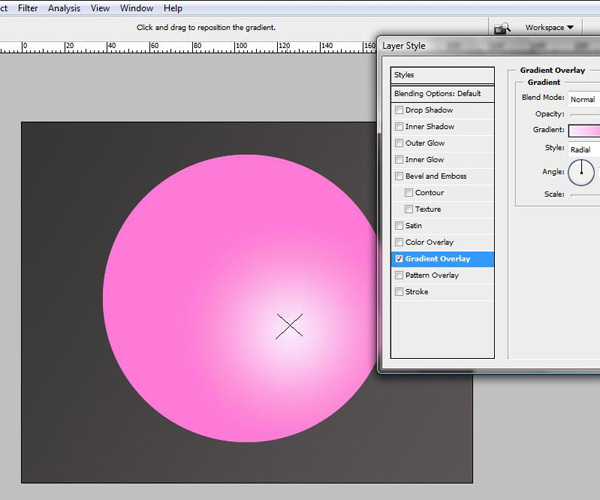Select the Bevel and Emboss row label
This screenshot has height=500, width=600.
point(436,176)
